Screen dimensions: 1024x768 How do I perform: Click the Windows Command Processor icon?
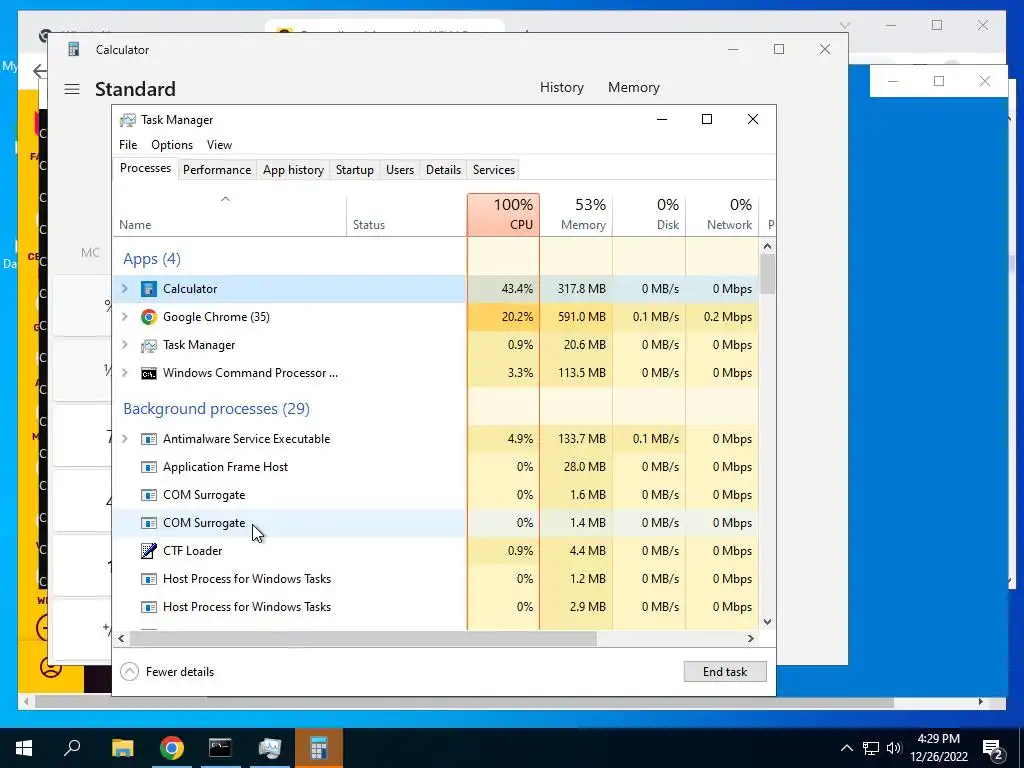[149, 373]
